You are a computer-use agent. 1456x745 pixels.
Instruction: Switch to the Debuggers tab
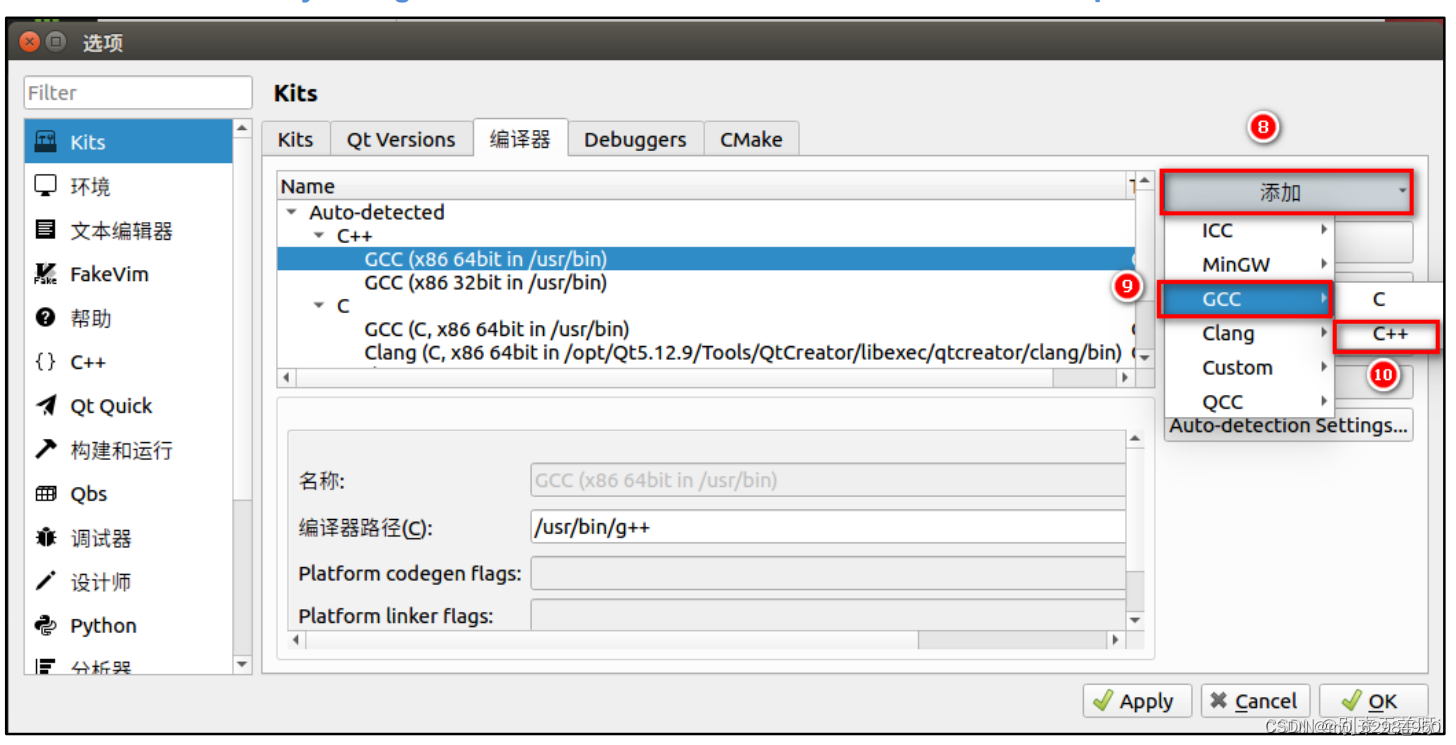635,139
